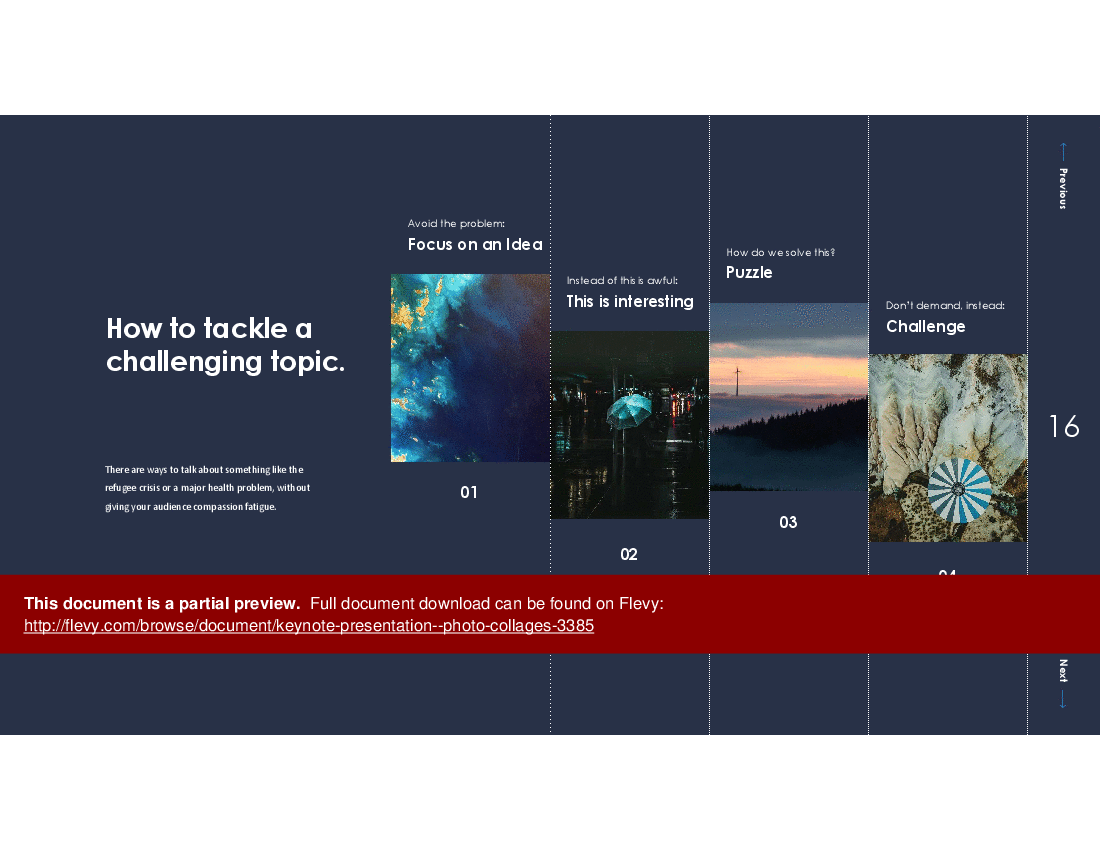This screenshot has height=850, width=1100.
Task: Open the Flevy document download link
Action: (309, 625)
